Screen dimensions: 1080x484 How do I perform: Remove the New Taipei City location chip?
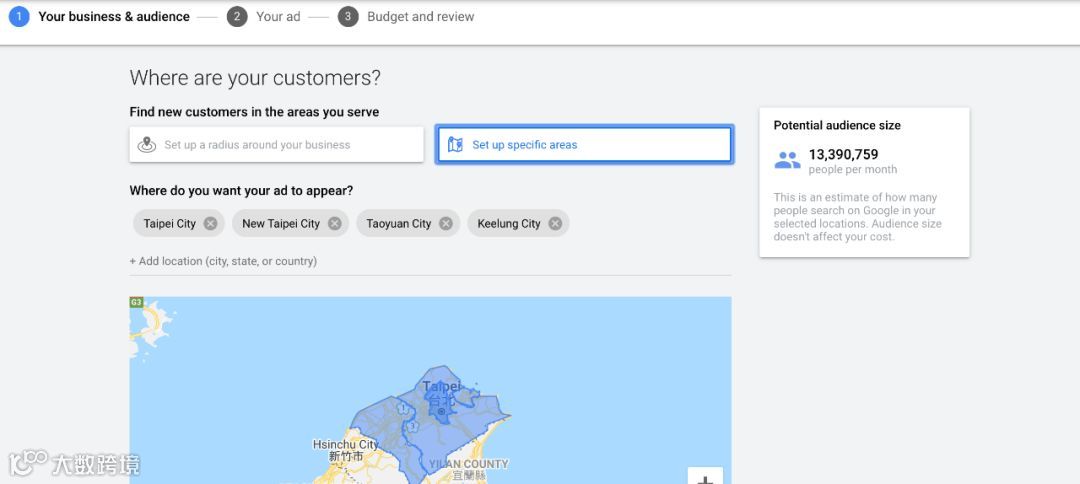[x=335, y=224]
